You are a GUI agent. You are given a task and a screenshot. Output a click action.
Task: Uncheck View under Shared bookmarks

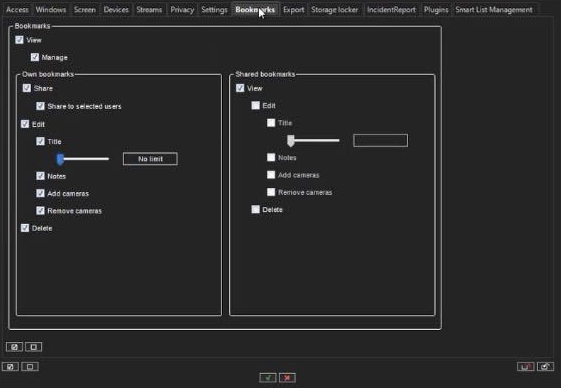240,88
